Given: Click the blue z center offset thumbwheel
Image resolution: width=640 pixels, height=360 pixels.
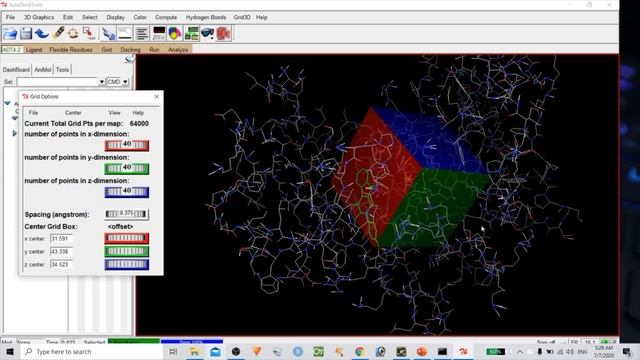Looking at the screenshot, I should coord(127,264).
